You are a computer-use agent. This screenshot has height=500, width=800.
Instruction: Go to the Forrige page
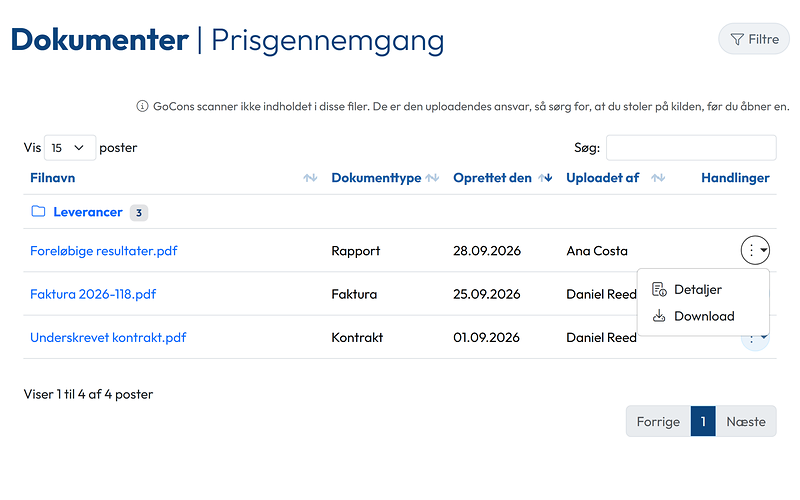pyautogui.click(x=658, y=421)
